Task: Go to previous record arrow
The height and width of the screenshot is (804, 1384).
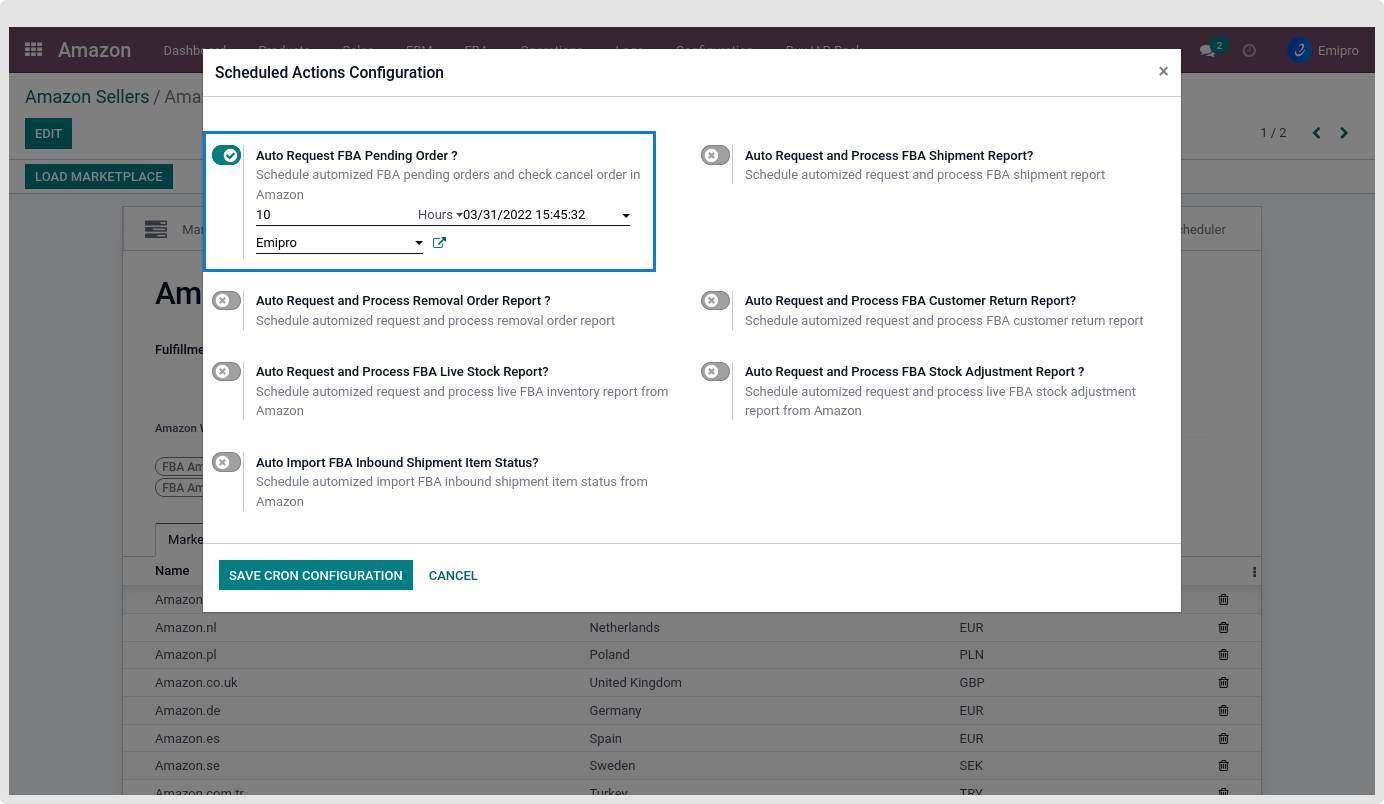Action: [x=1316, y=133]
